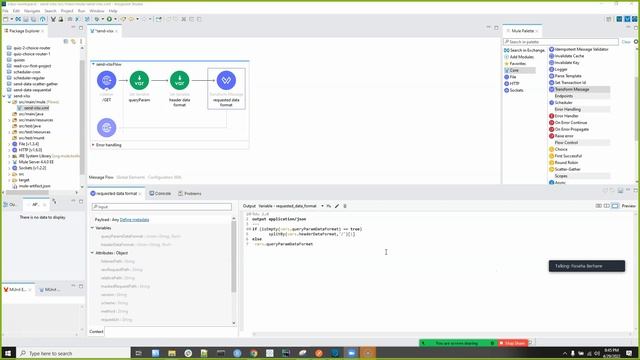Select requested data format Transform Message node
This screenshot has height=360, width=640.
point(226,80)
